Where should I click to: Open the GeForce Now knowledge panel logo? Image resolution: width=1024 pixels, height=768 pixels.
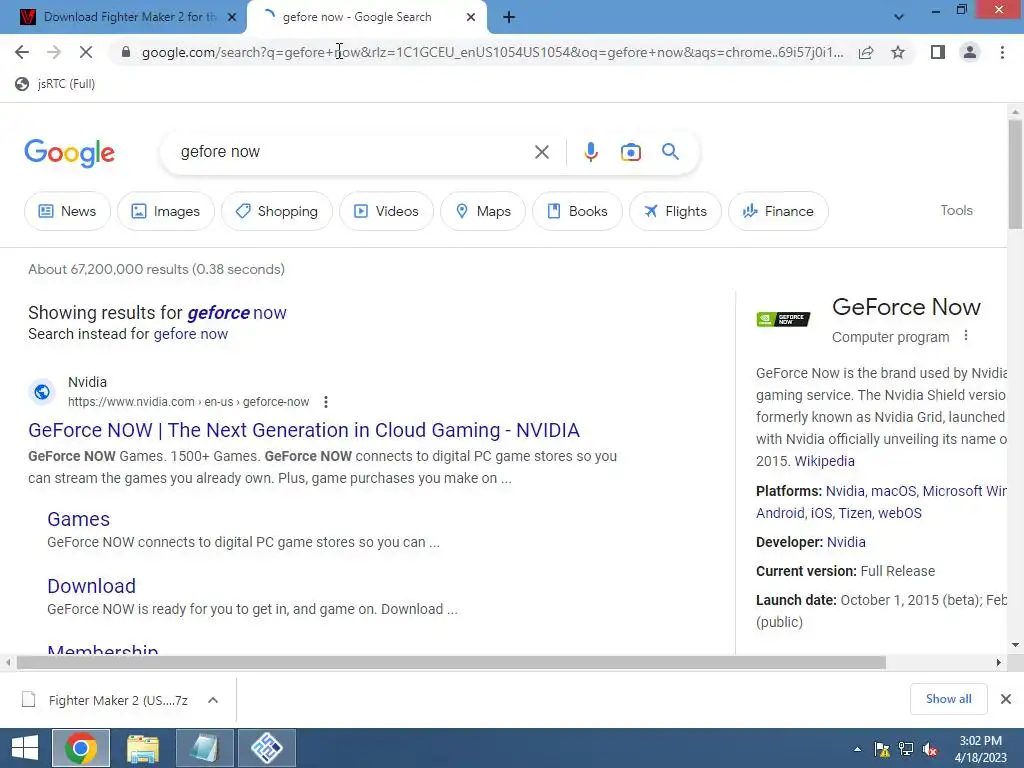[783, 319]
